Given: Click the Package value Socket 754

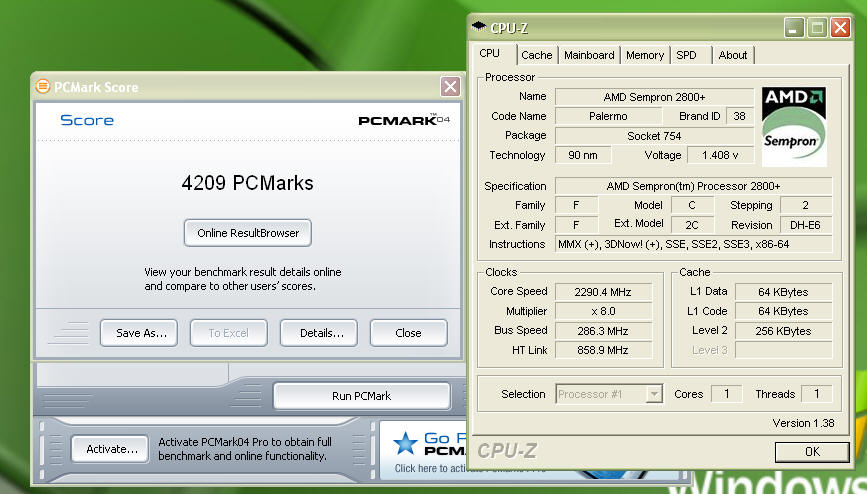Looking at the screenshot, I should pos(654,136).
